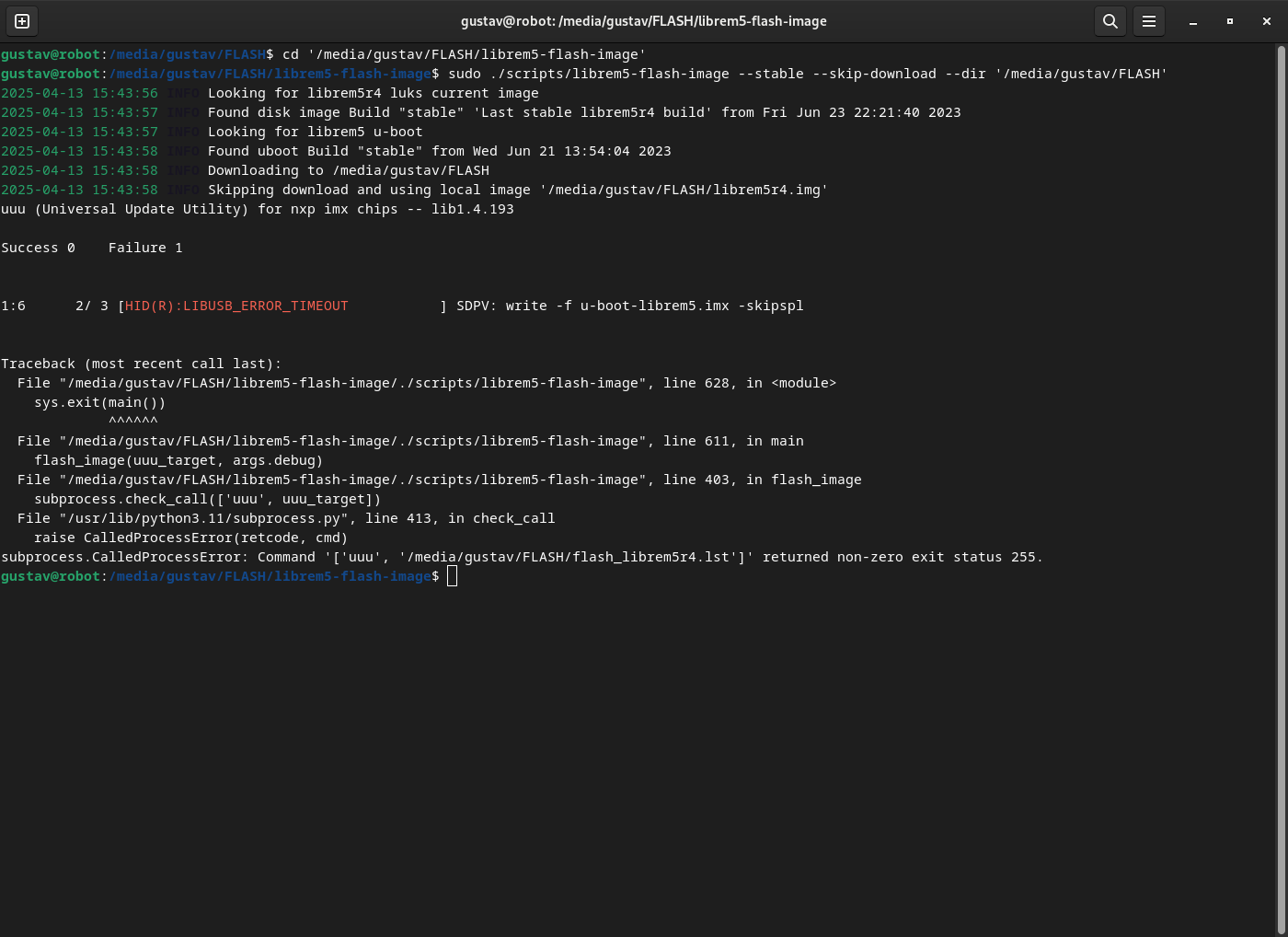Click 'Success 0' status text

click(38, 248)
